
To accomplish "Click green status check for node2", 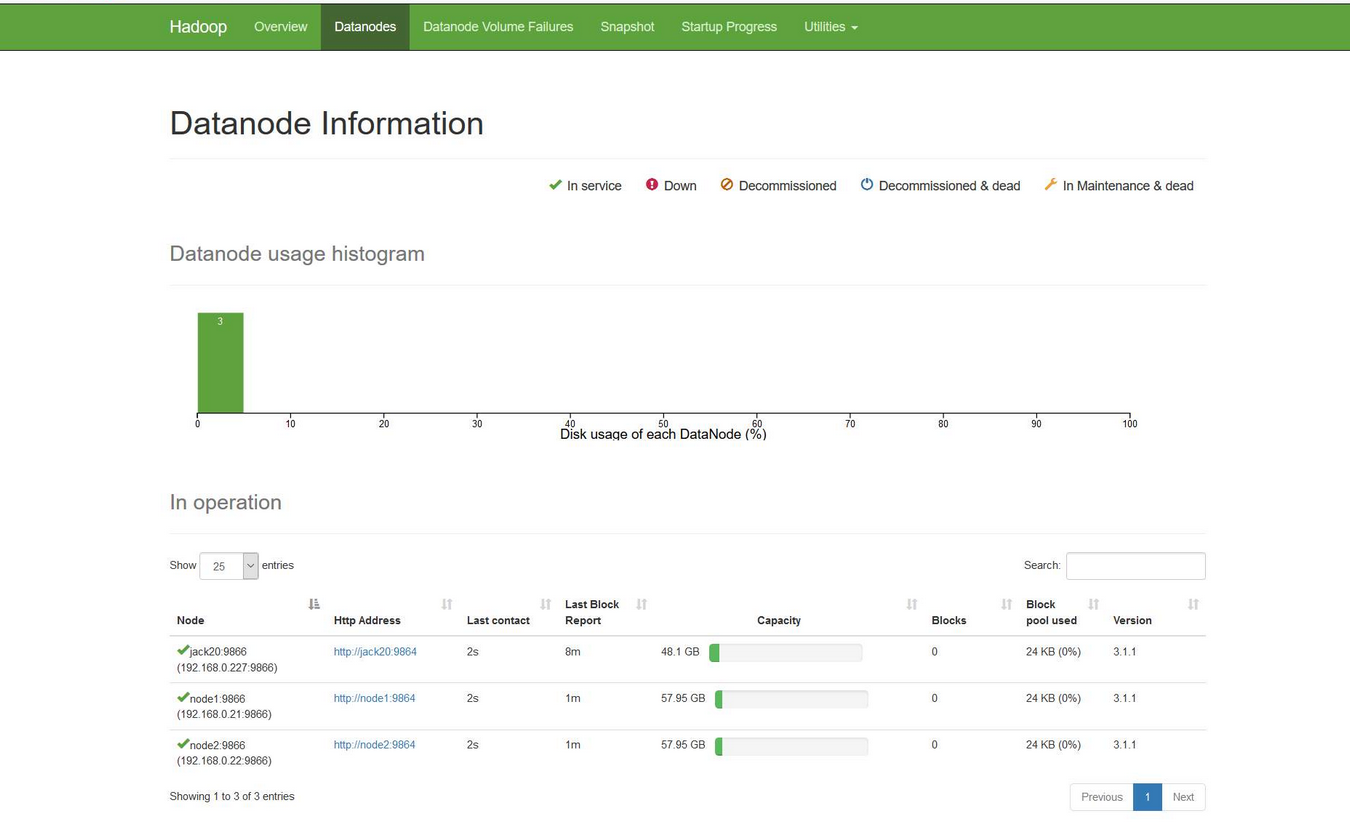I will [183, 744].
